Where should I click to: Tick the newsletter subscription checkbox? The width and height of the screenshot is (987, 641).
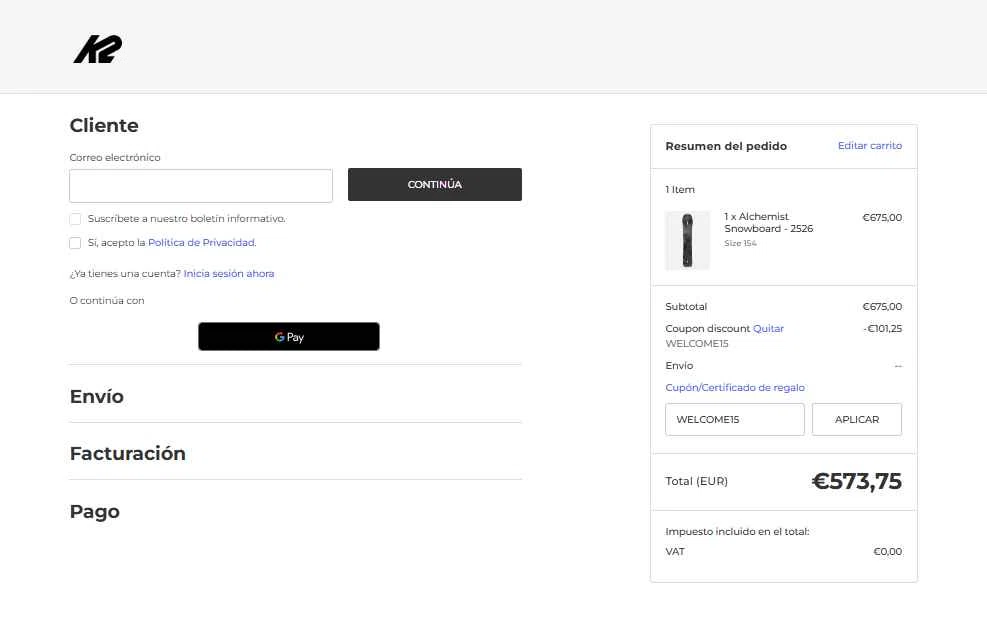point(75,218)
